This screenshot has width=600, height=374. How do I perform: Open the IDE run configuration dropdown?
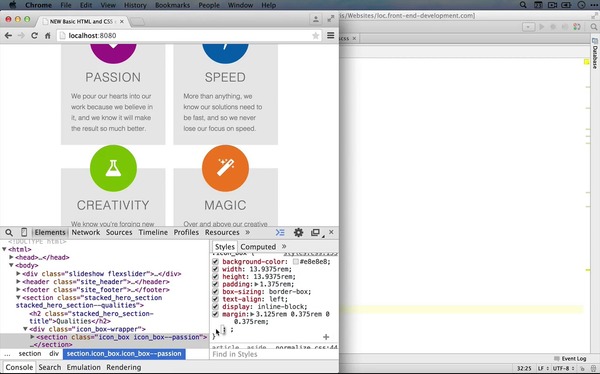528,27
